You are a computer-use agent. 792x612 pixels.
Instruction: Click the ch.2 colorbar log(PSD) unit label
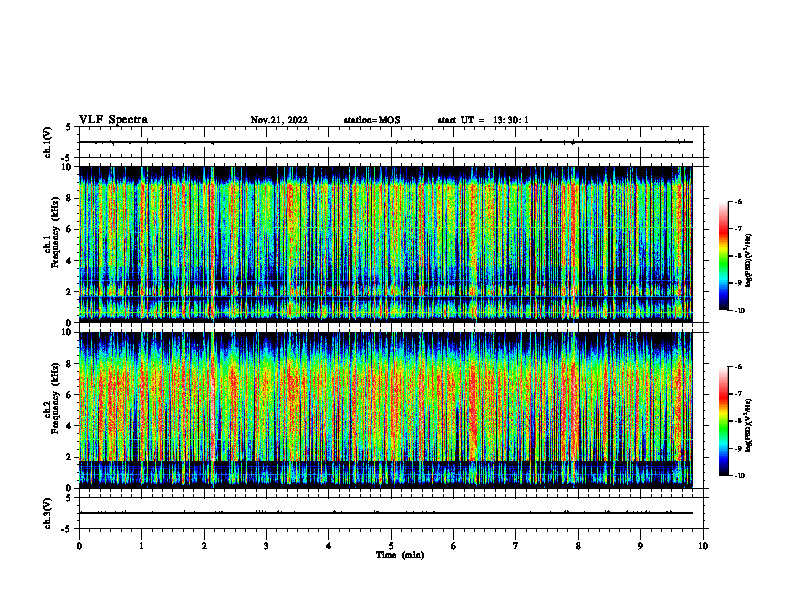[x=749, y=425]
